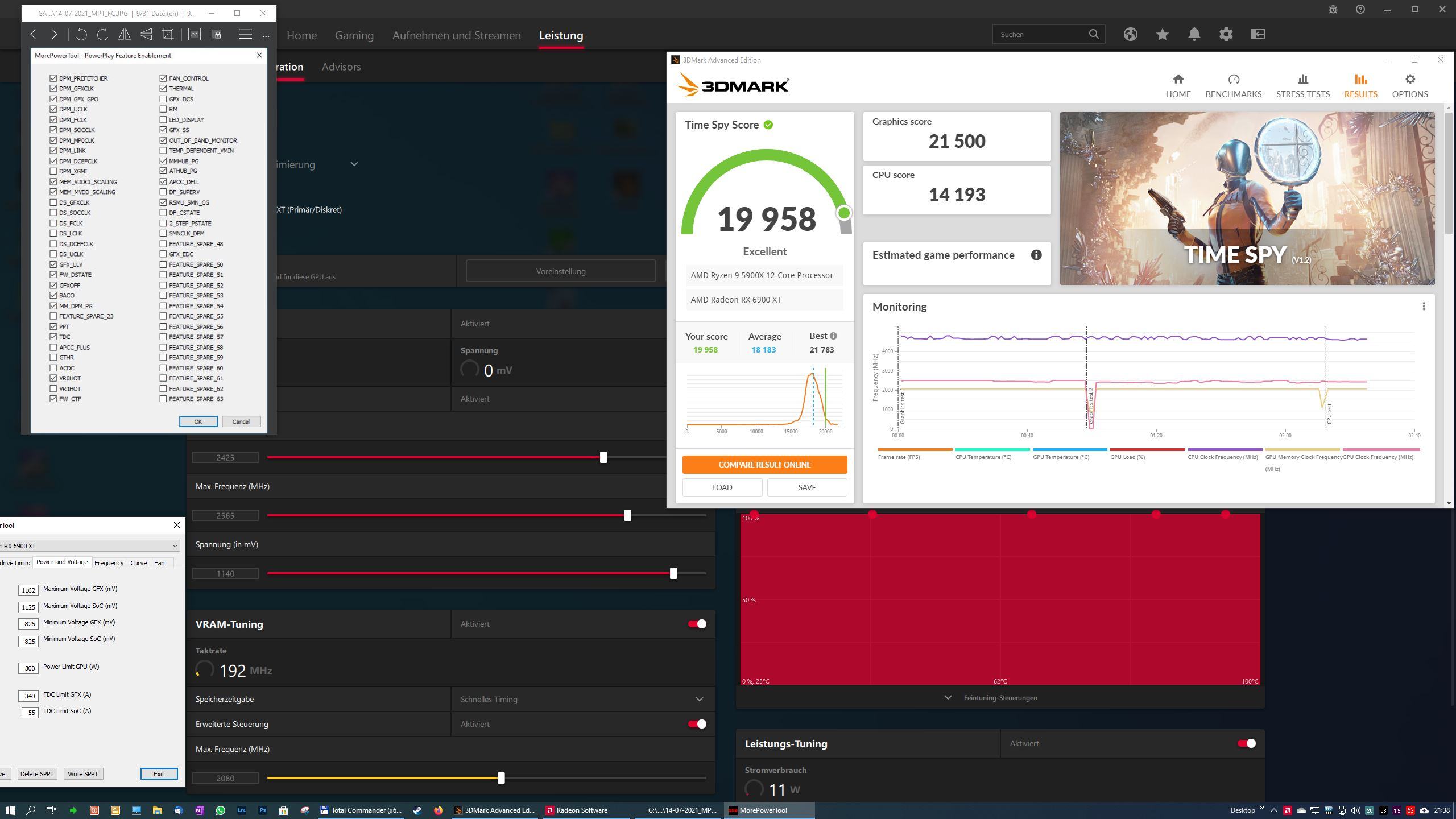Screen dimensions: 1456x819
Task: Switch to Fan tab in MorePowerTool
Action: click(159, 562)
